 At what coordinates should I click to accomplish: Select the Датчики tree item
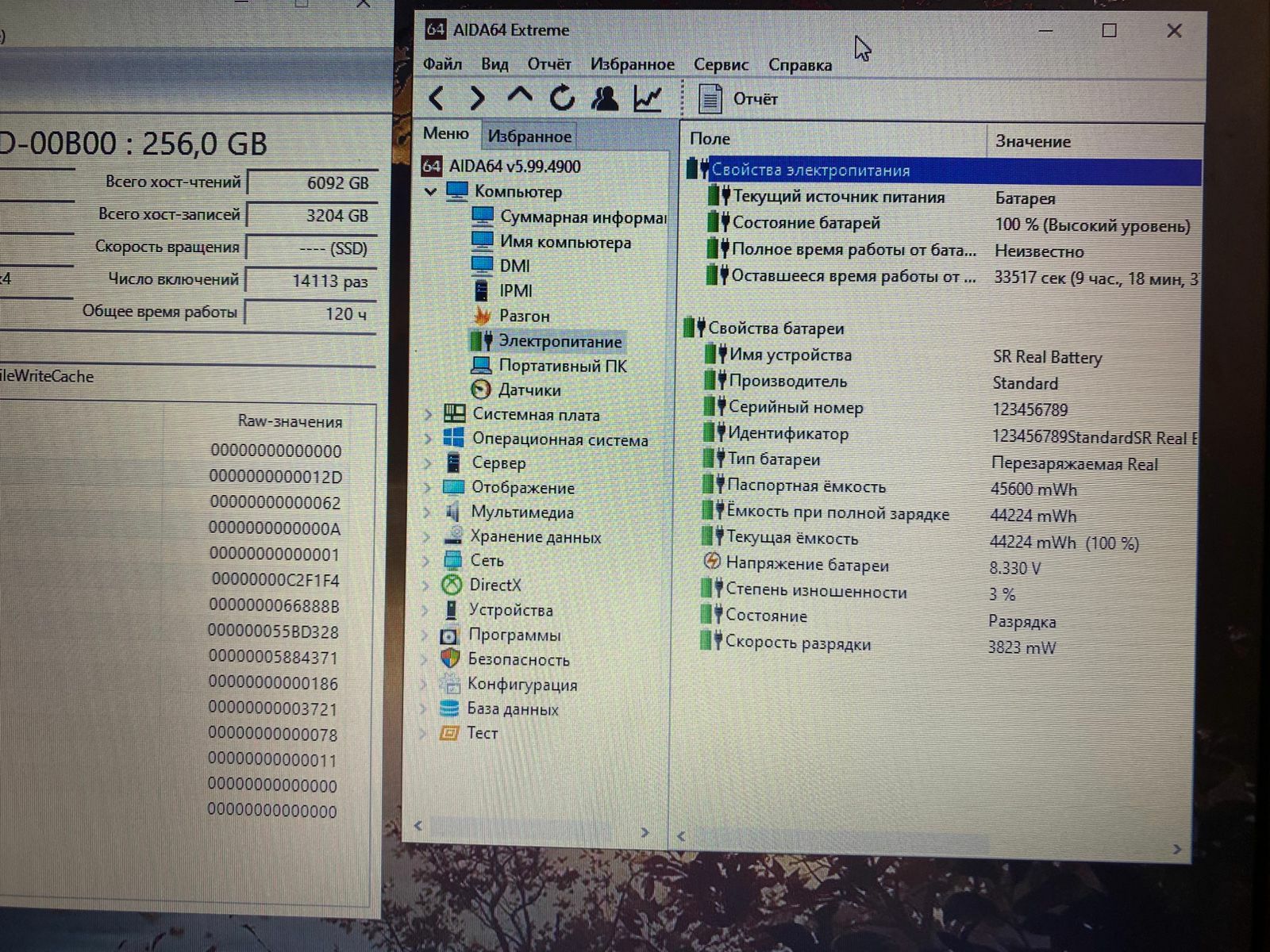click(x=515, y=390)
